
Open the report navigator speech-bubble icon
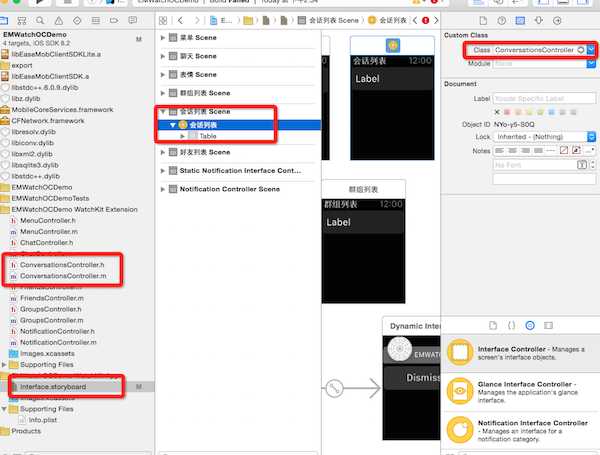pyautogui.click(x=132, y=20)
